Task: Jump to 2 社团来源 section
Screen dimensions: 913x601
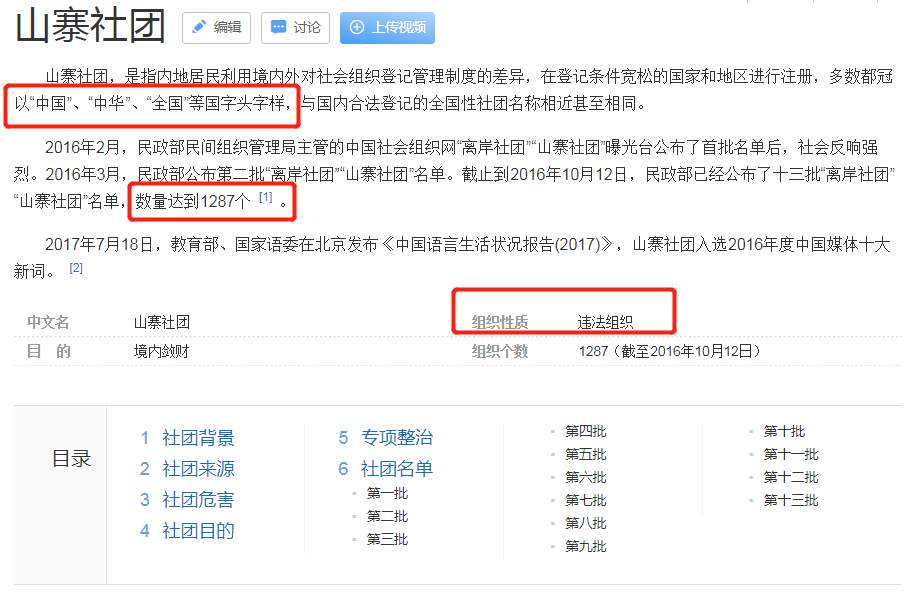Action: coord(187,468)
